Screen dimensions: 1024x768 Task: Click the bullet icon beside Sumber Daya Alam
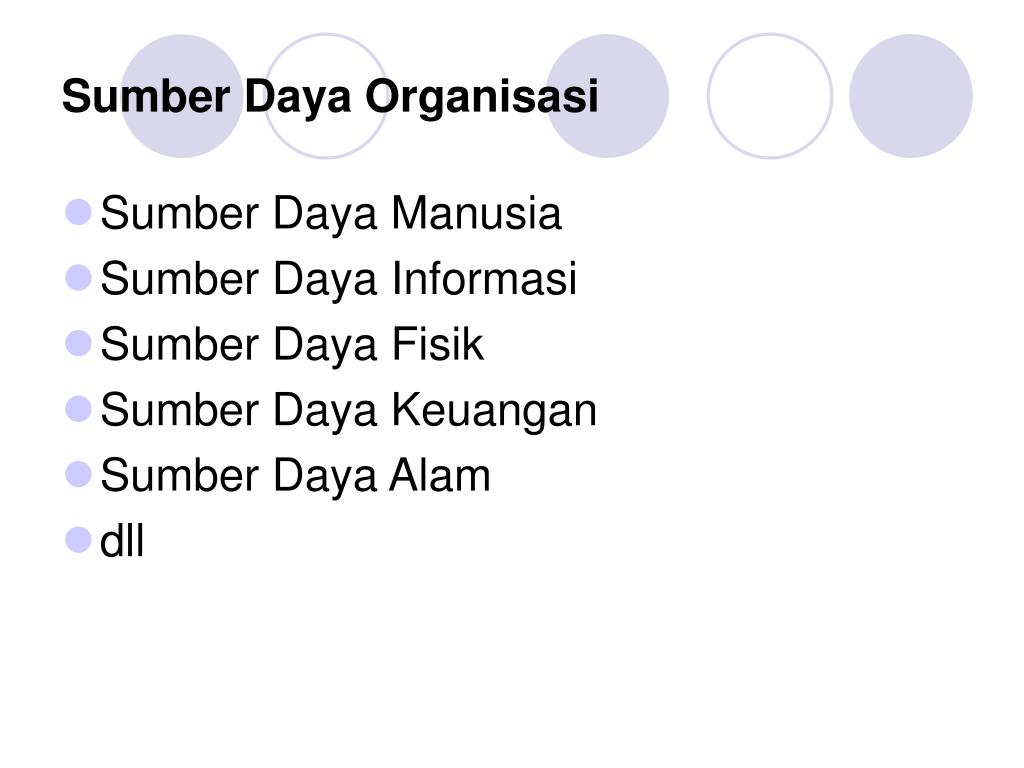coord(78,474)
